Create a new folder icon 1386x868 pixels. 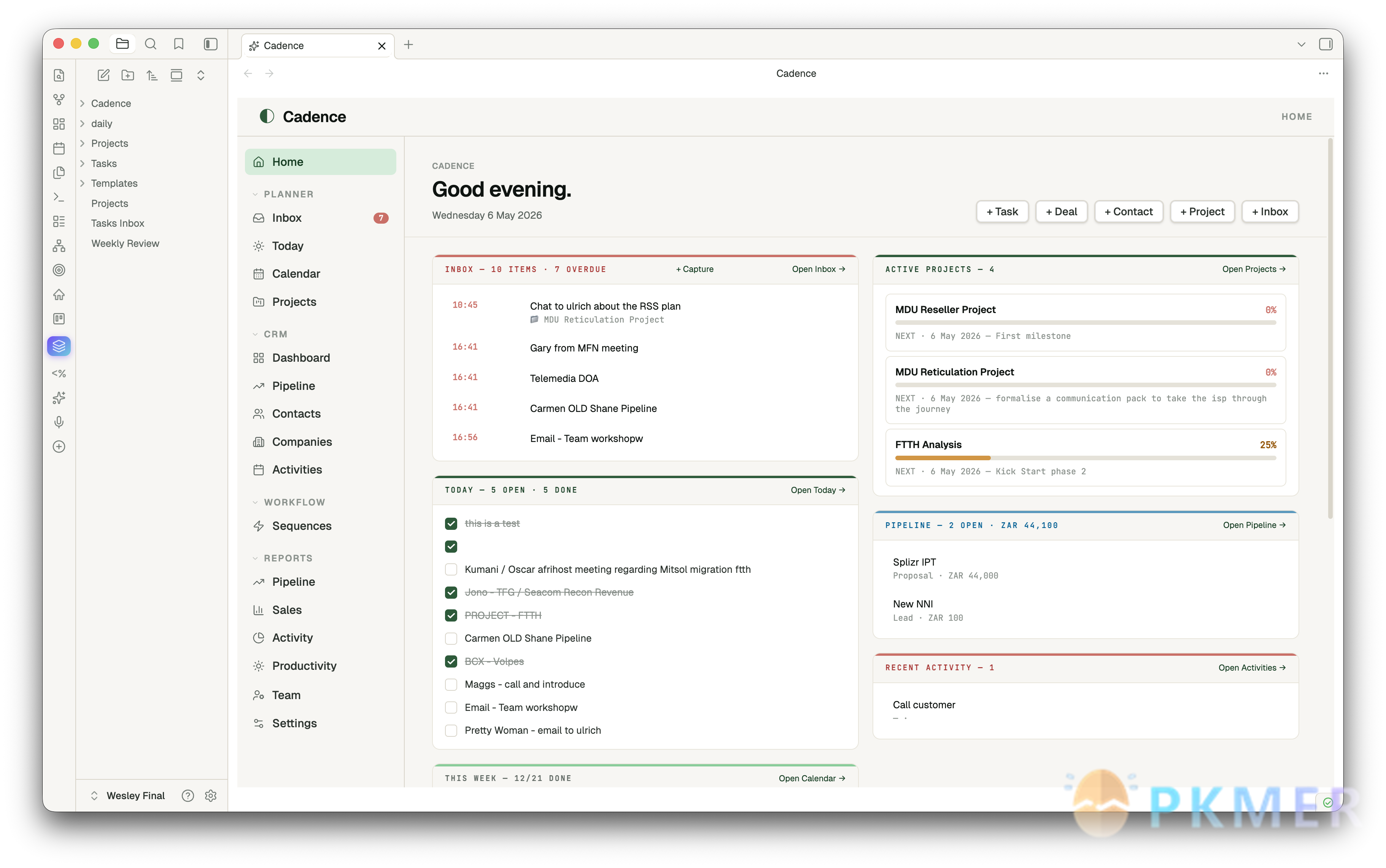127,75
